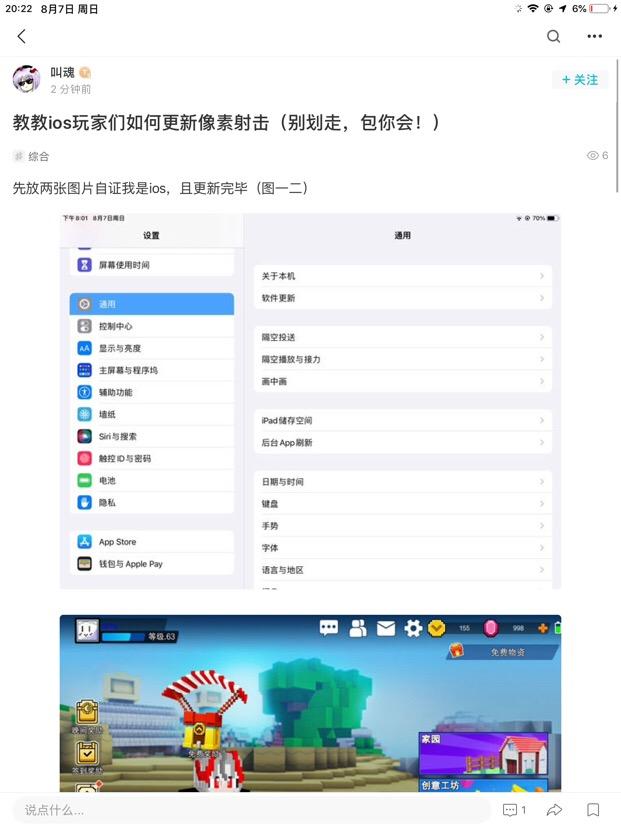Expand the 后台App刷新 row chevron
621x828 pixels.
(542, 443)
